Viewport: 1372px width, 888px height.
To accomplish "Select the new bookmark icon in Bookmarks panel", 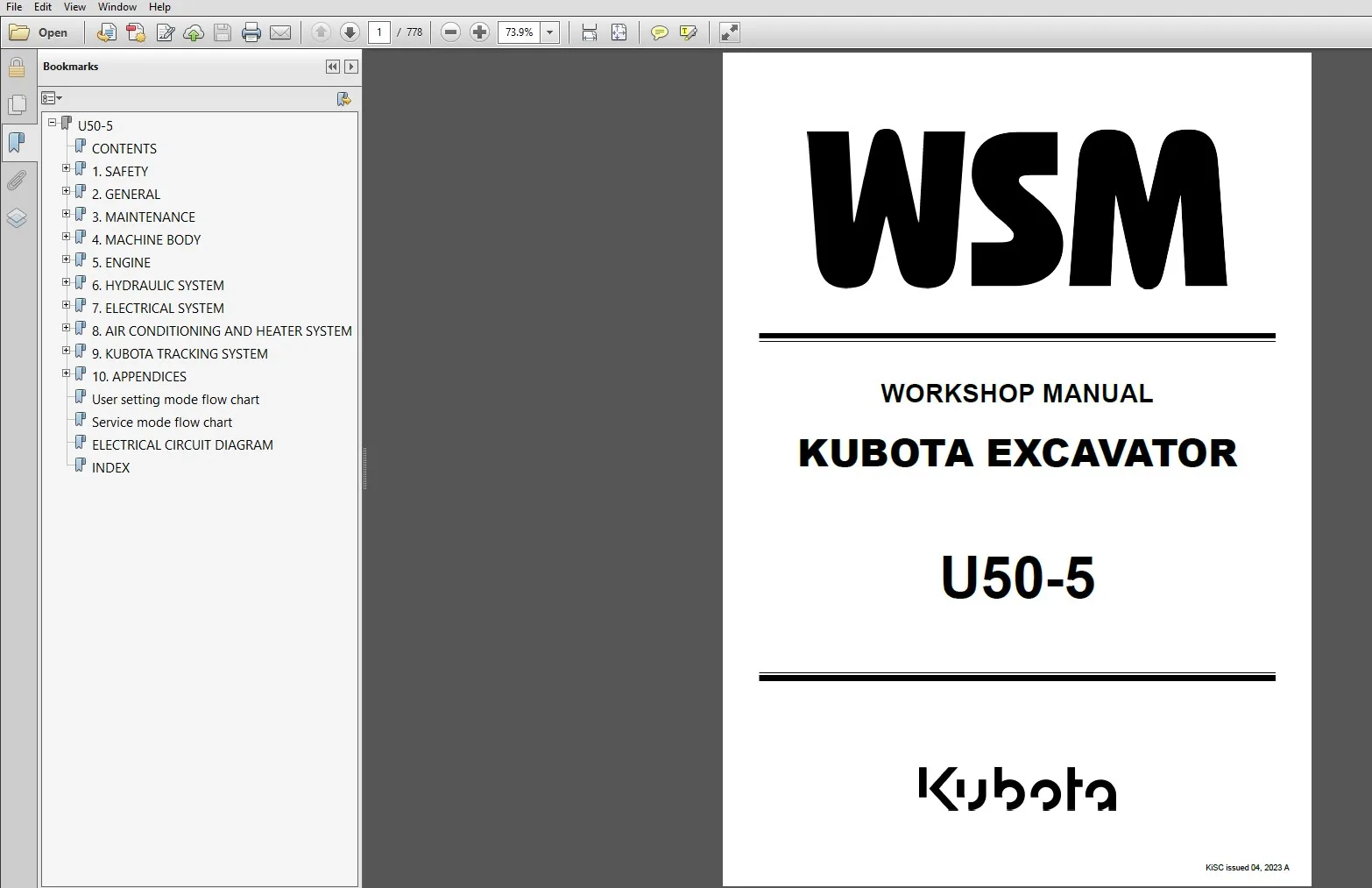I will point(343,99).
